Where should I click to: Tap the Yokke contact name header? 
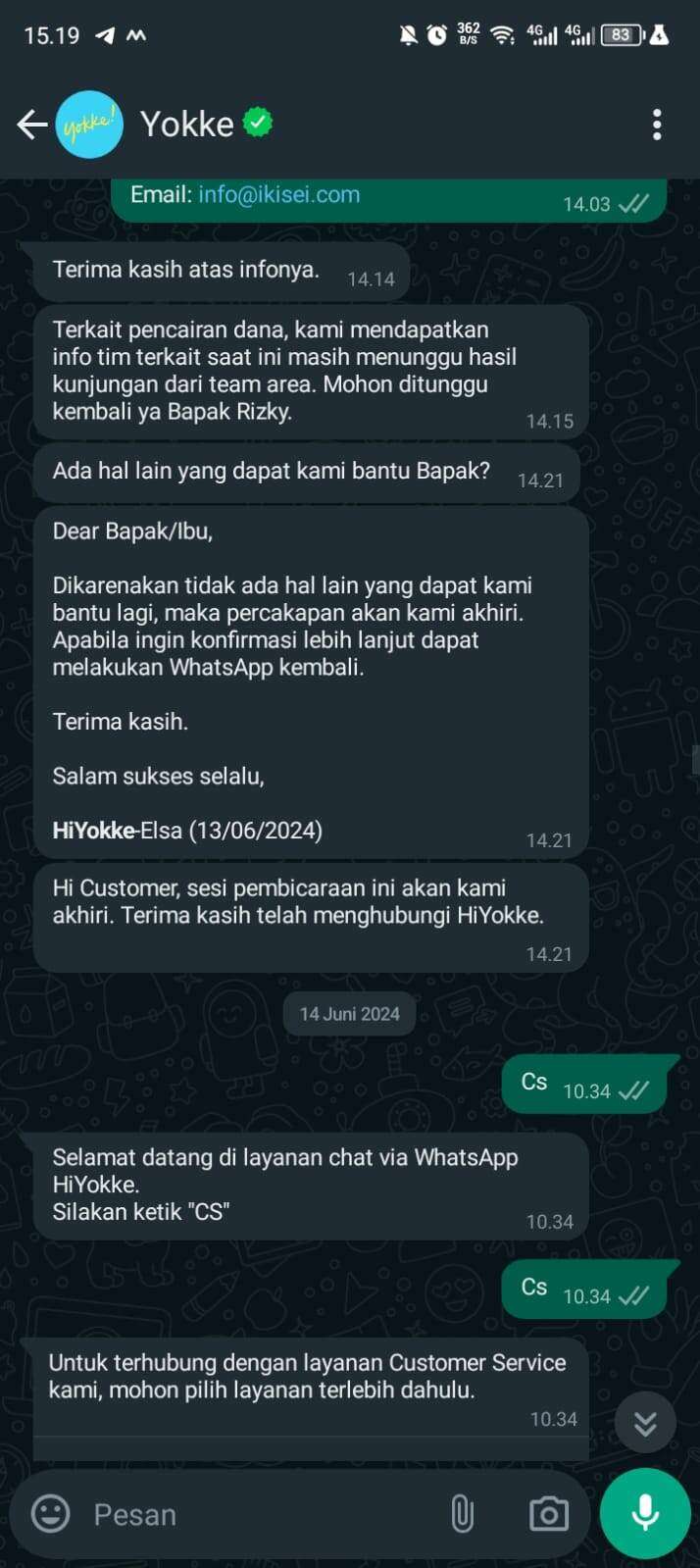pyautogui.click(x=187, y=125)
